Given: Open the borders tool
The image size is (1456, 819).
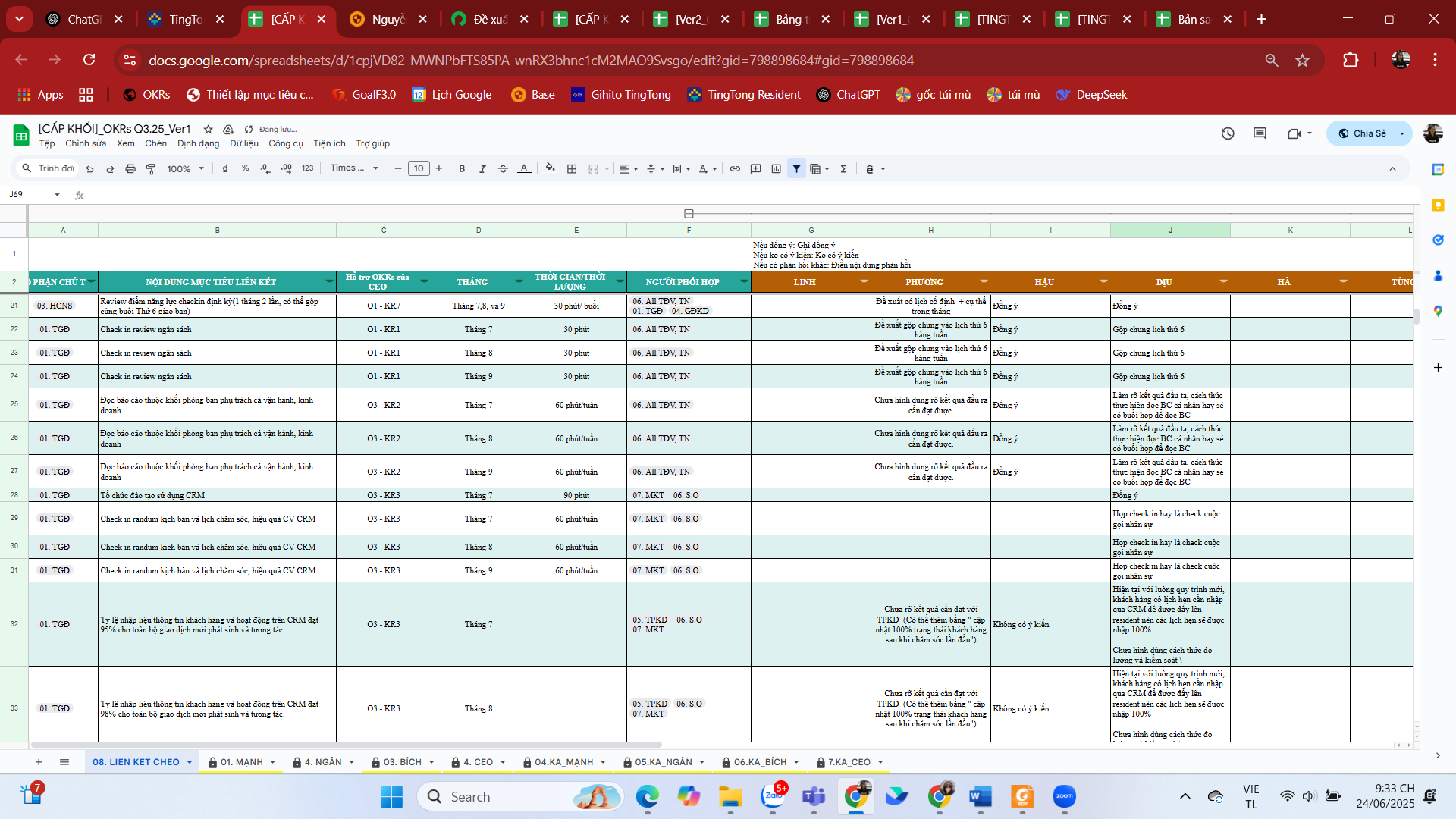Looking at the screenshot, I should point(572,168).
